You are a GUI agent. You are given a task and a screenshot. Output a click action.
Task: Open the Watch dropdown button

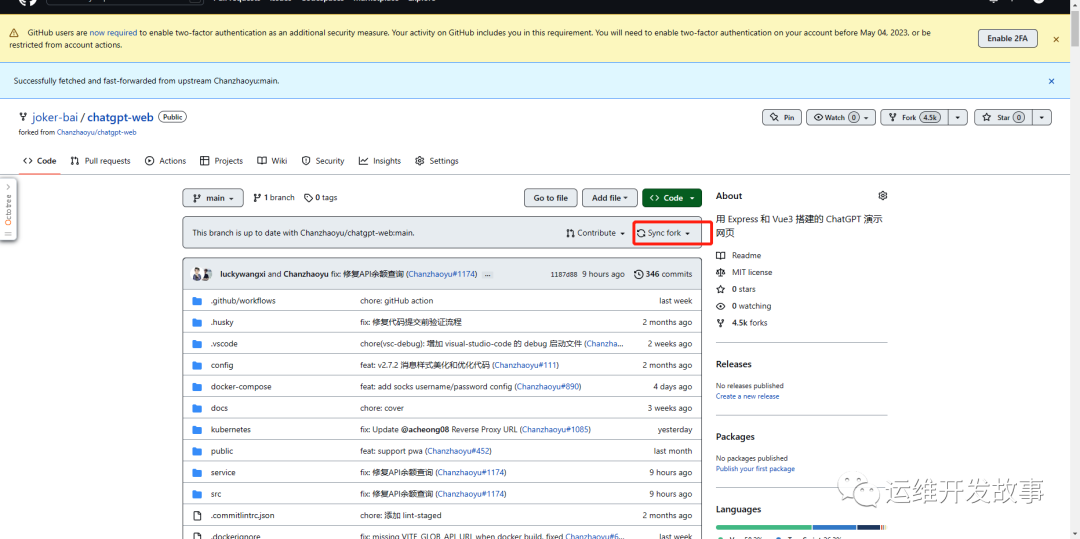pos(841,118)
